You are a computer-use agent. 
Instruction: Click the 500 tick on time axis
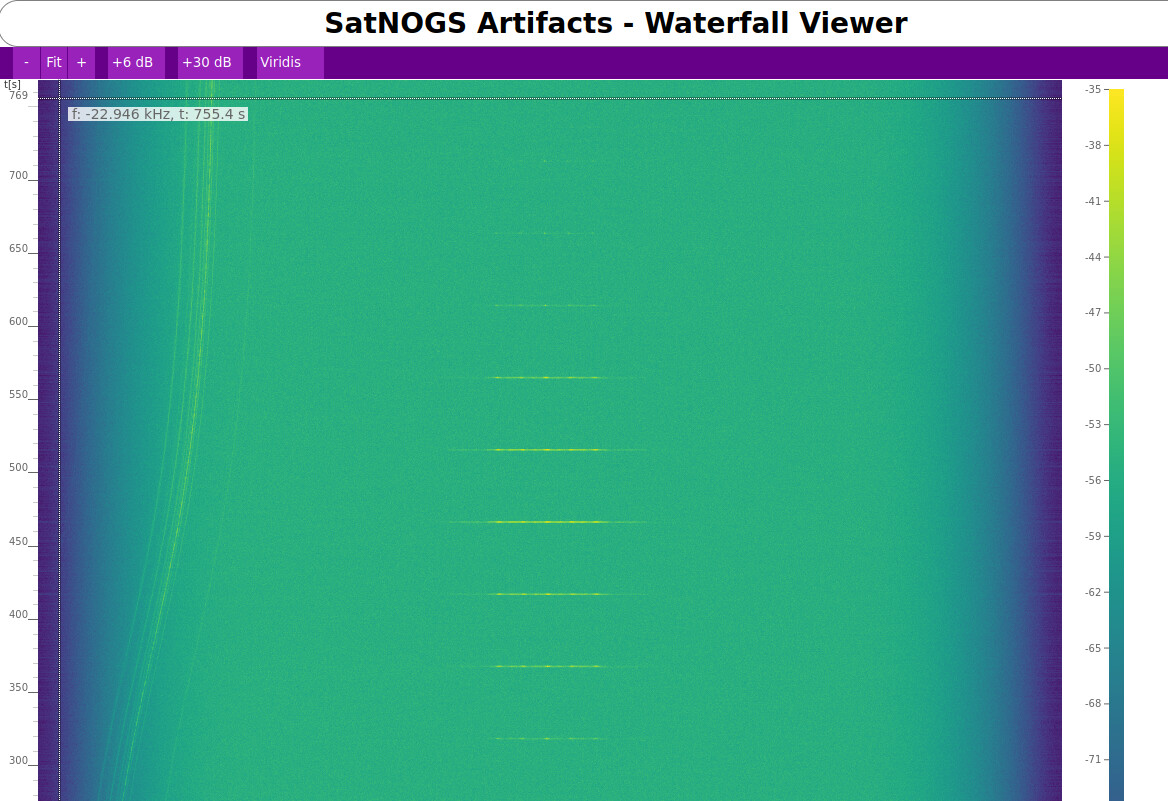click(19, 468)
